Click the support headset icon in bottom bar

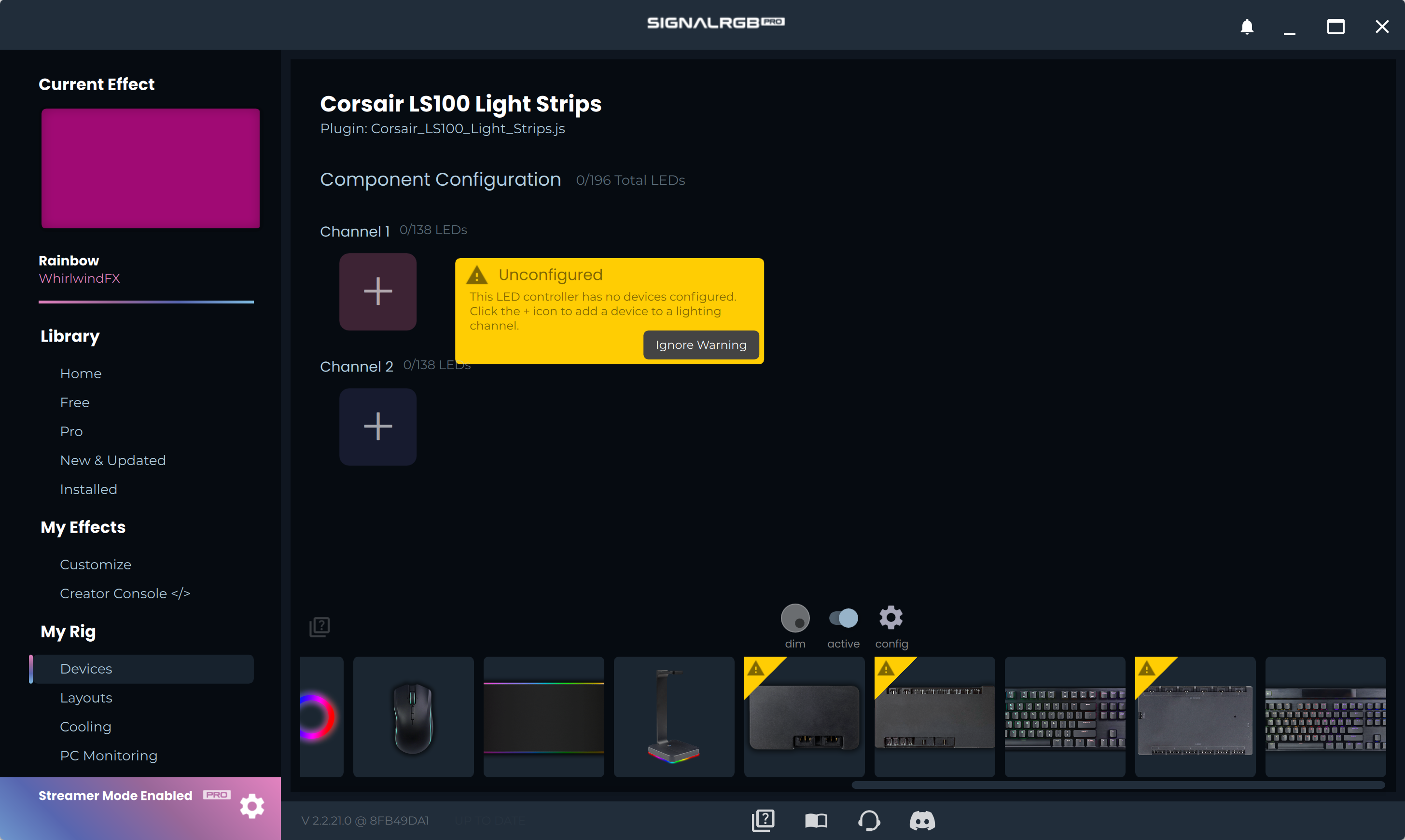click(x=869, y=820)
